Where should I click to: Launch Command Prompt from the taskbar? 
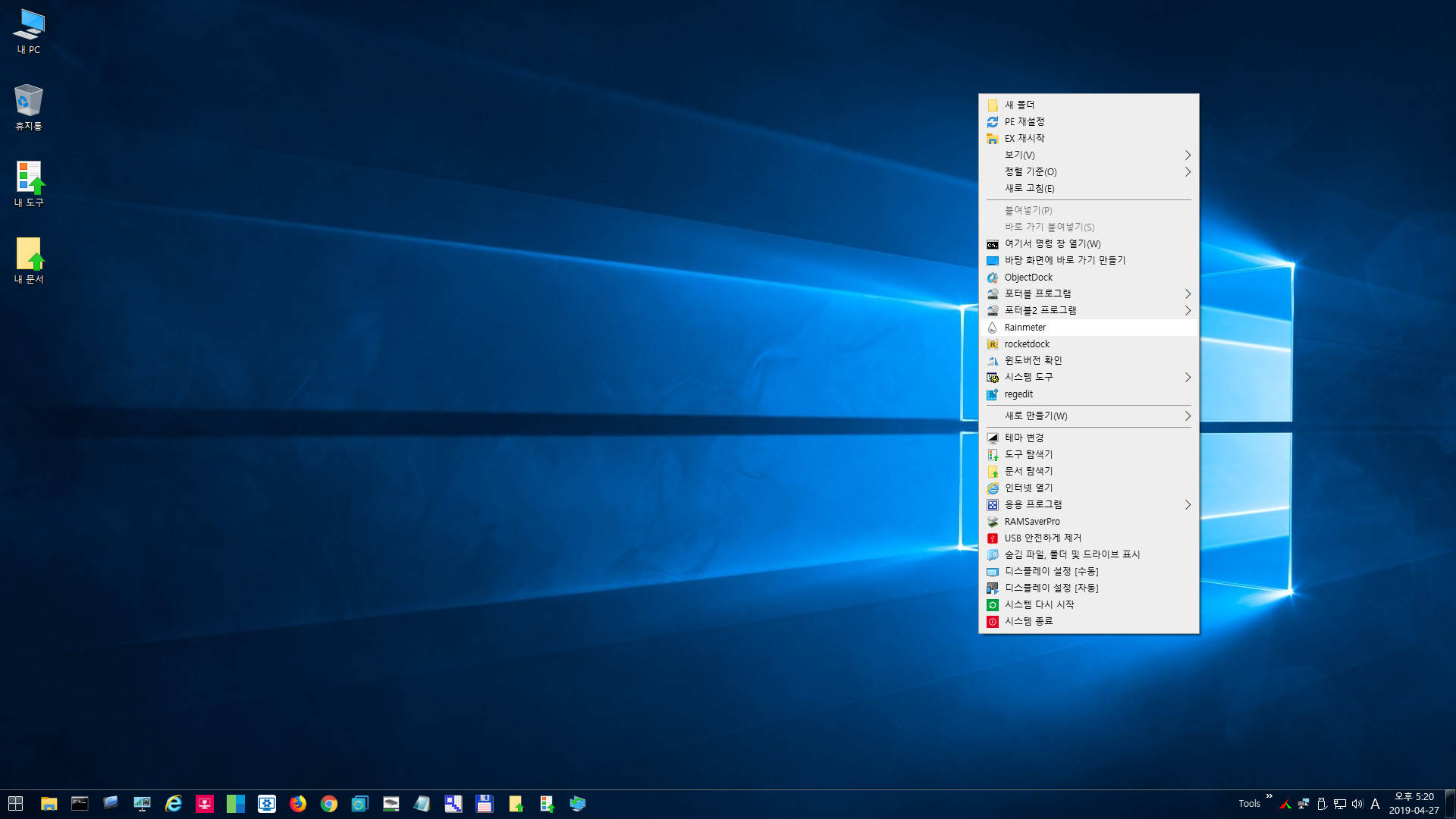80,804
